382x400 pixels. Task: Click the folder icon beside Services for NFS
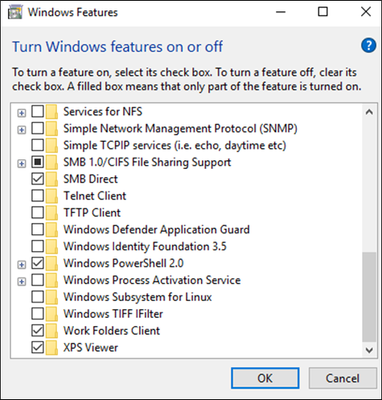[x=52, y=112]
